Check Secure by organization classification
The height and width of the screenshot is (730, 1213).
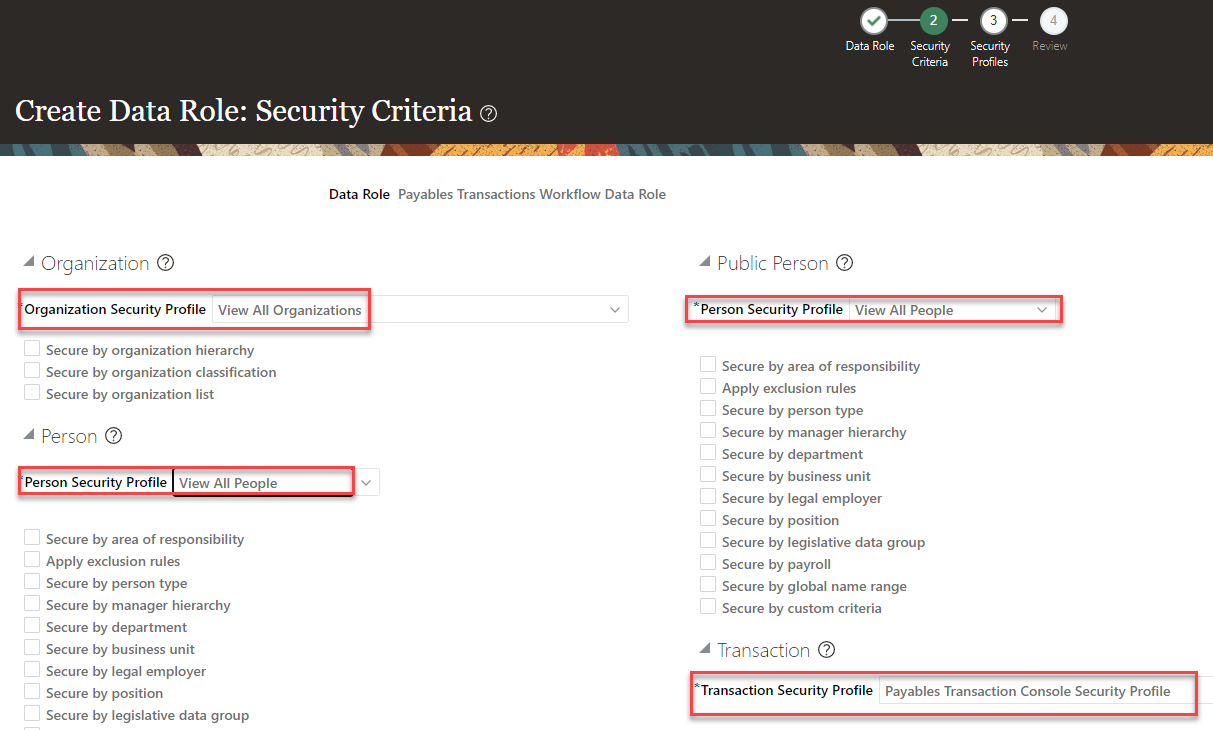[33, 371]
